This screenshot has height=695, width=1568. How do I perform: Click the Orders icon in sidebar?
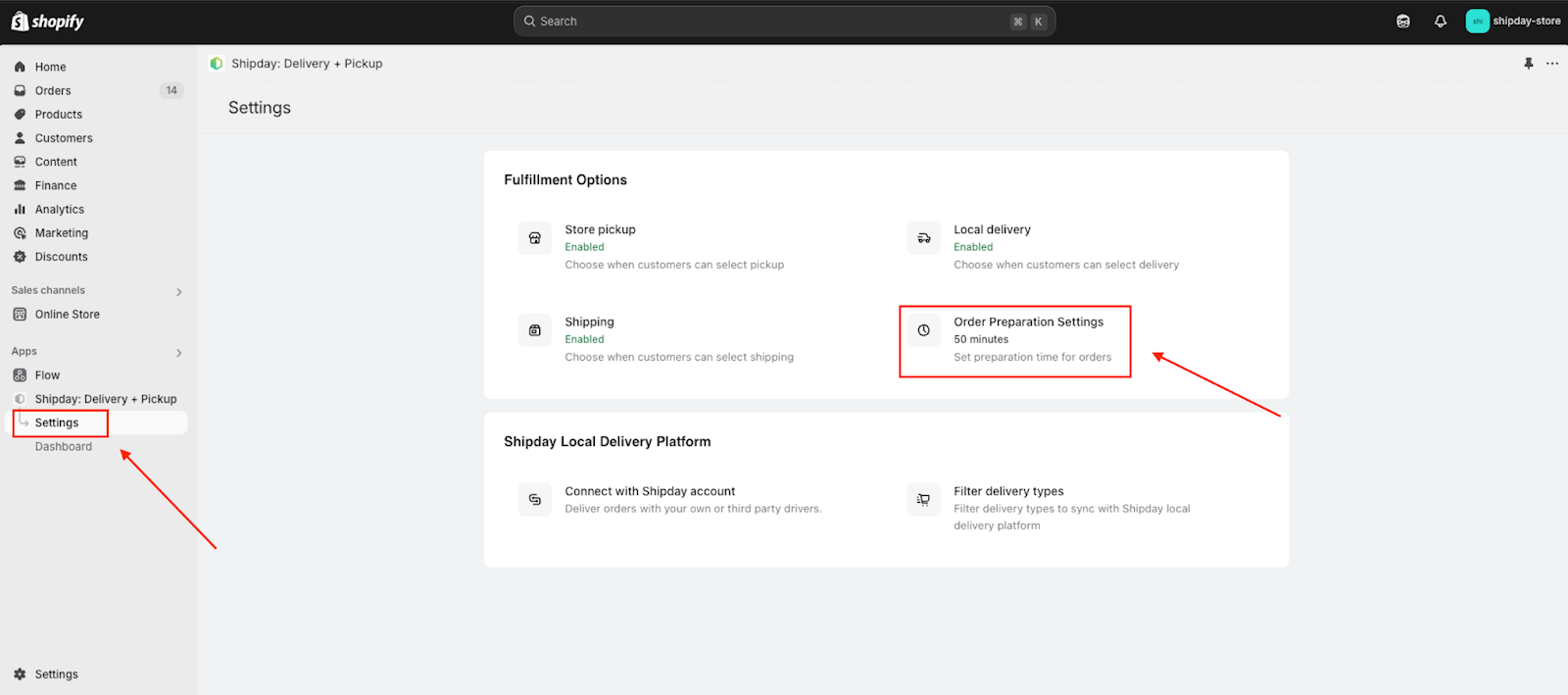pos(20,90)
